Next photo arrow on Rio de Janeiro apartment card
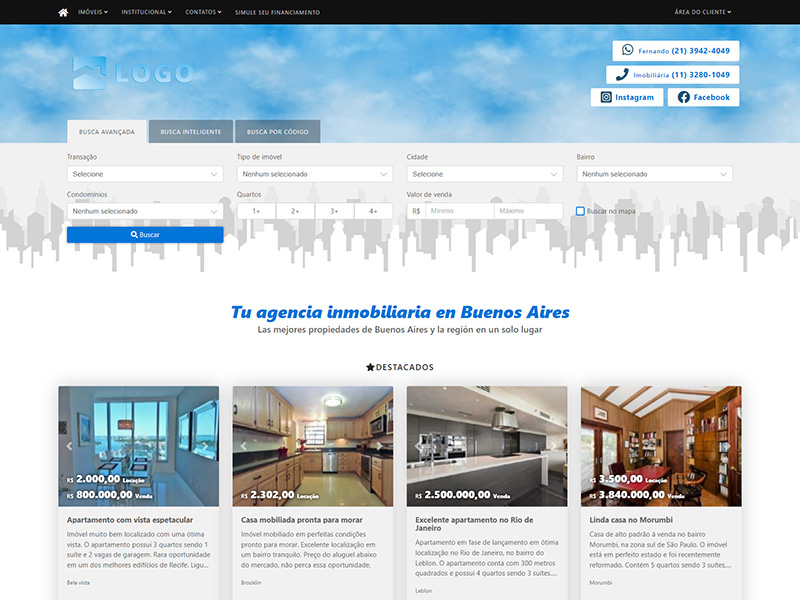Screen dimensions: 800x600 point(555,446)
